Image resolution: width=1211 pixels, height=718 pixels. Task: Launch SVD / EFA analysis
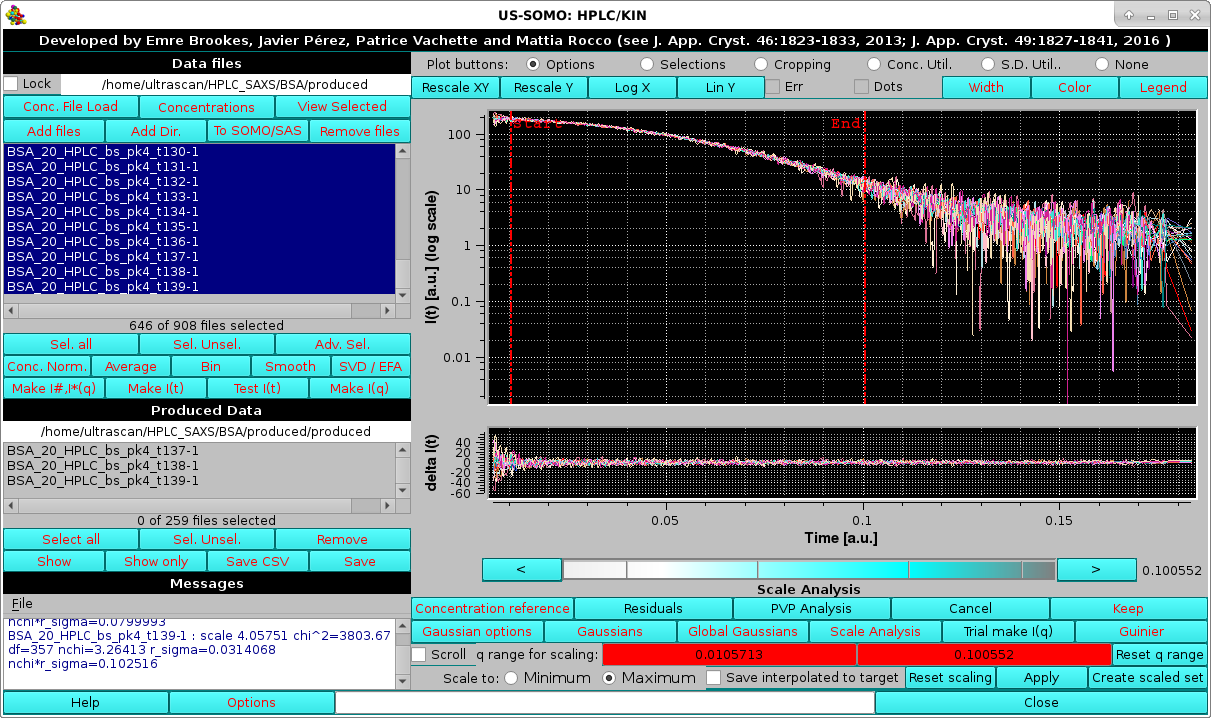pos(370,366)
